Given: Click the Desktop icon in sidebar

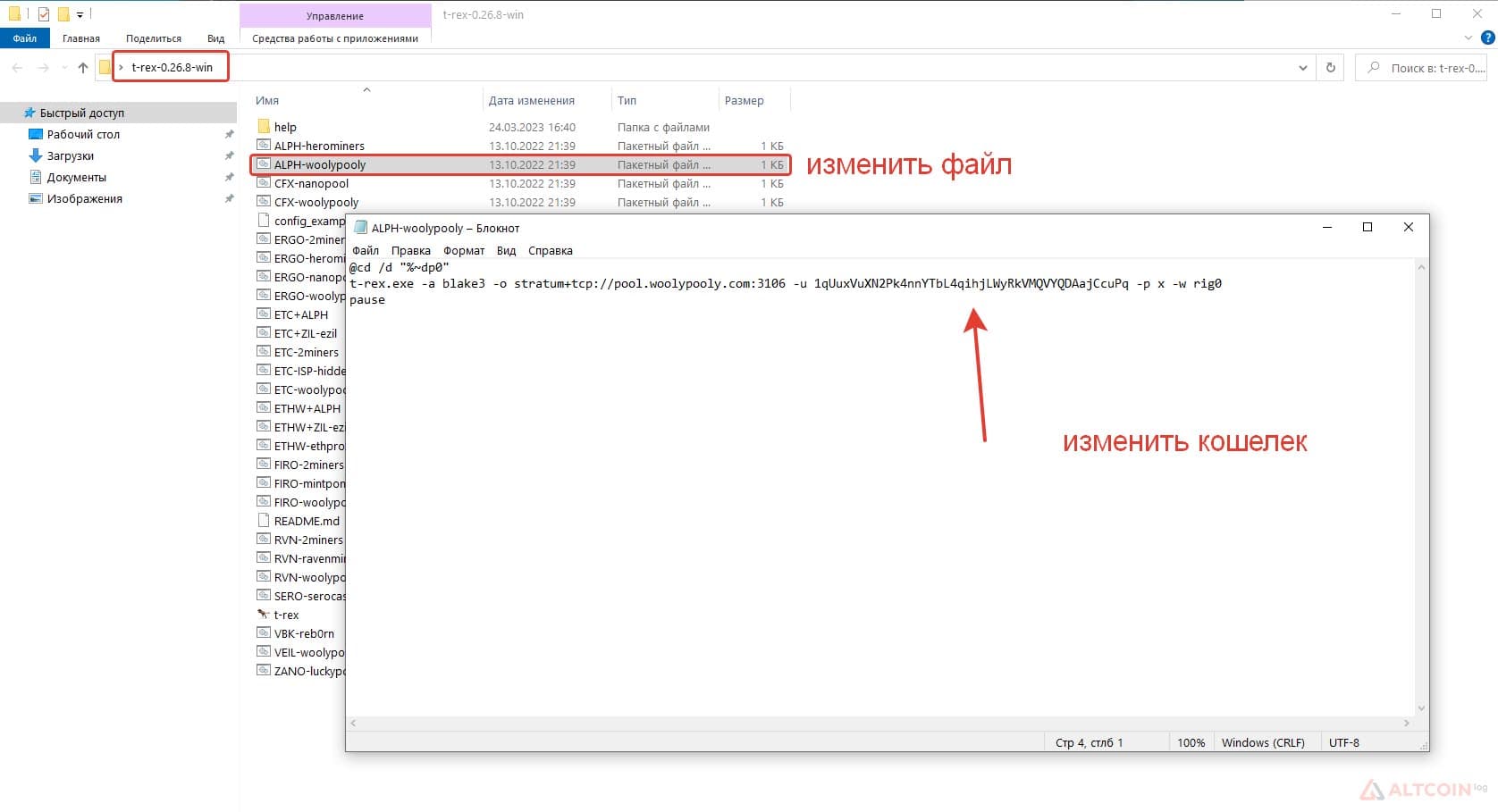Looking at the screenshot, I should [36, 134].
